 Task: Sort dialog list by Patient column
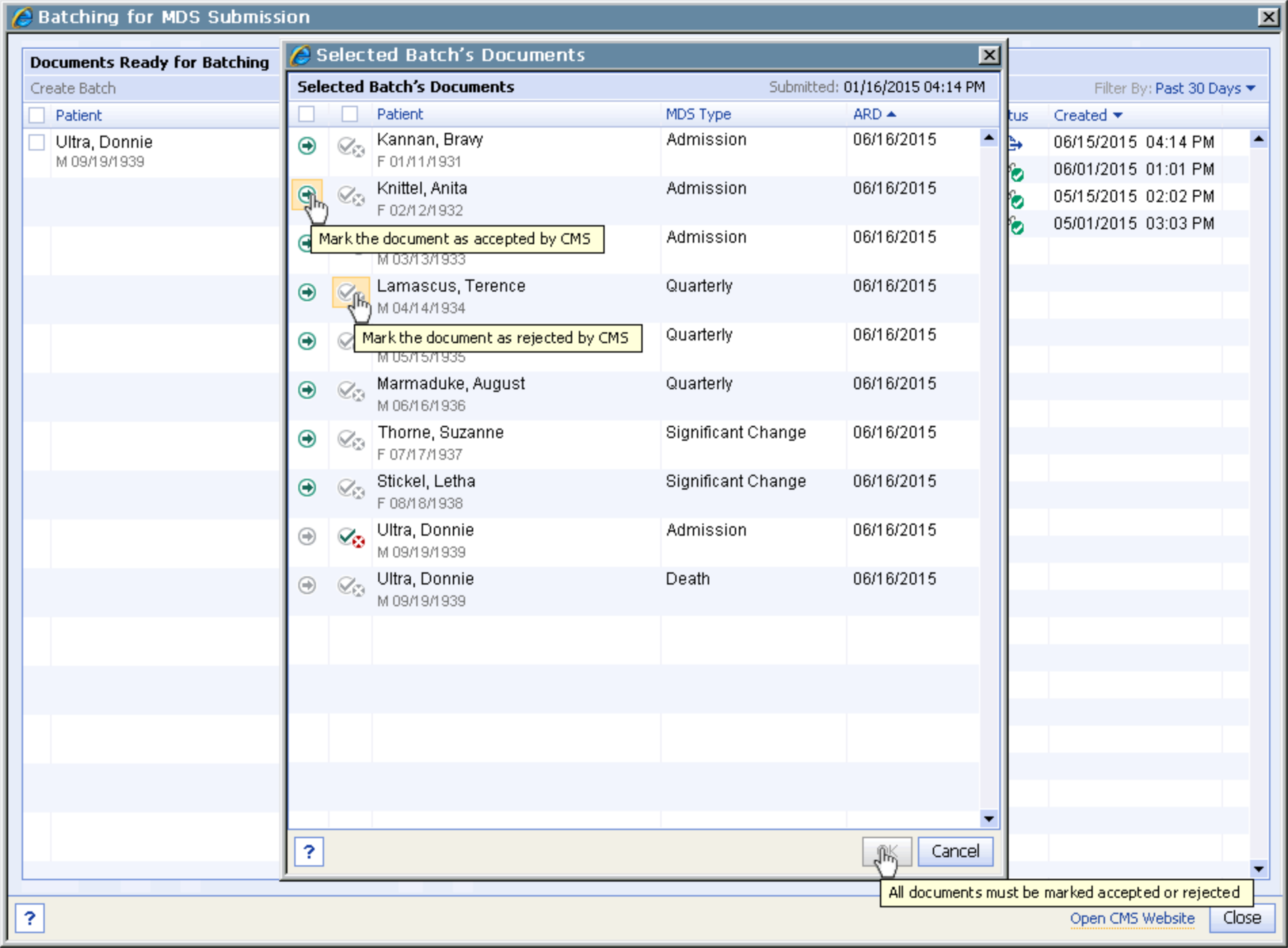click(x=399, y=114)
